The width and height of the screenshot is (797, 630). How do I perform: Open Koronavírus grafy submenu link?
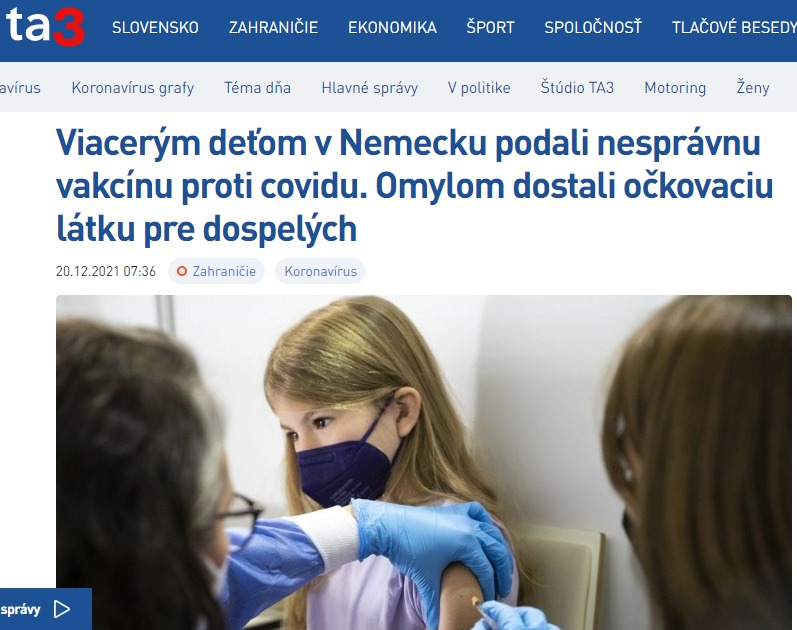click(x=133, y=87)
